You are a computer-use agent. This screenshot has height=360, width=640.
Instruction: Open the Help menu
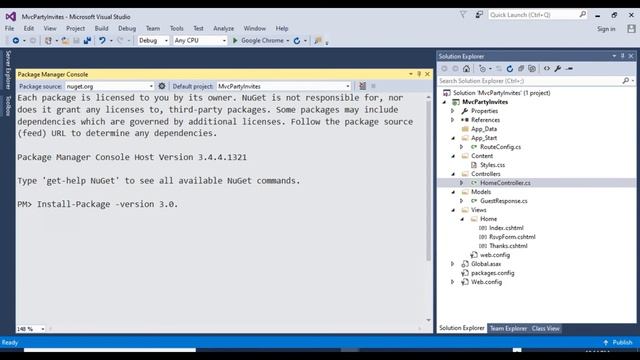(282, 29)
